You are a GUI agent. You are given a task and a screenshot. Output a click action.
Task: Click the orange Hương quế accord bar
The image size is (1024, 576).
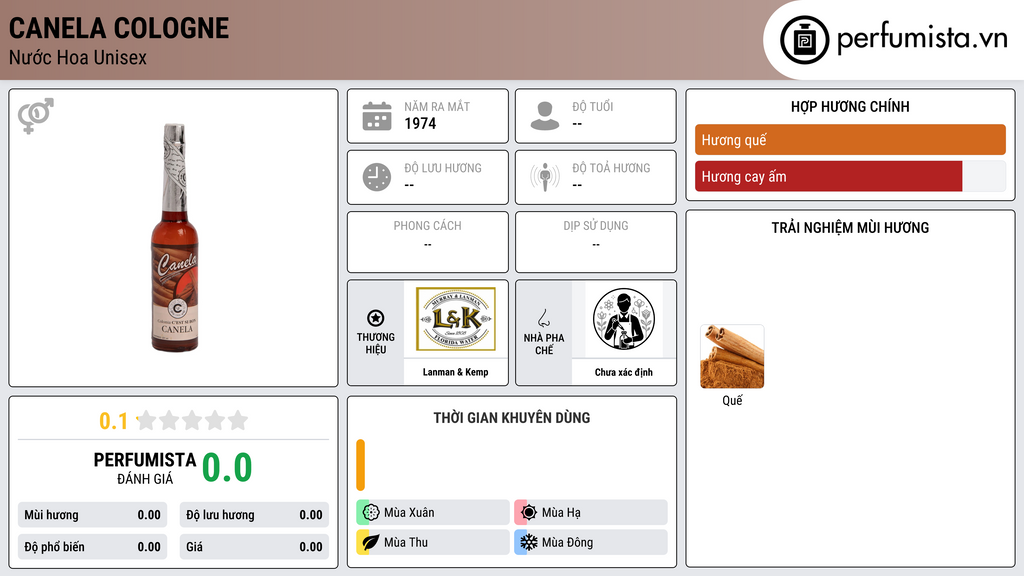point(850,140)
